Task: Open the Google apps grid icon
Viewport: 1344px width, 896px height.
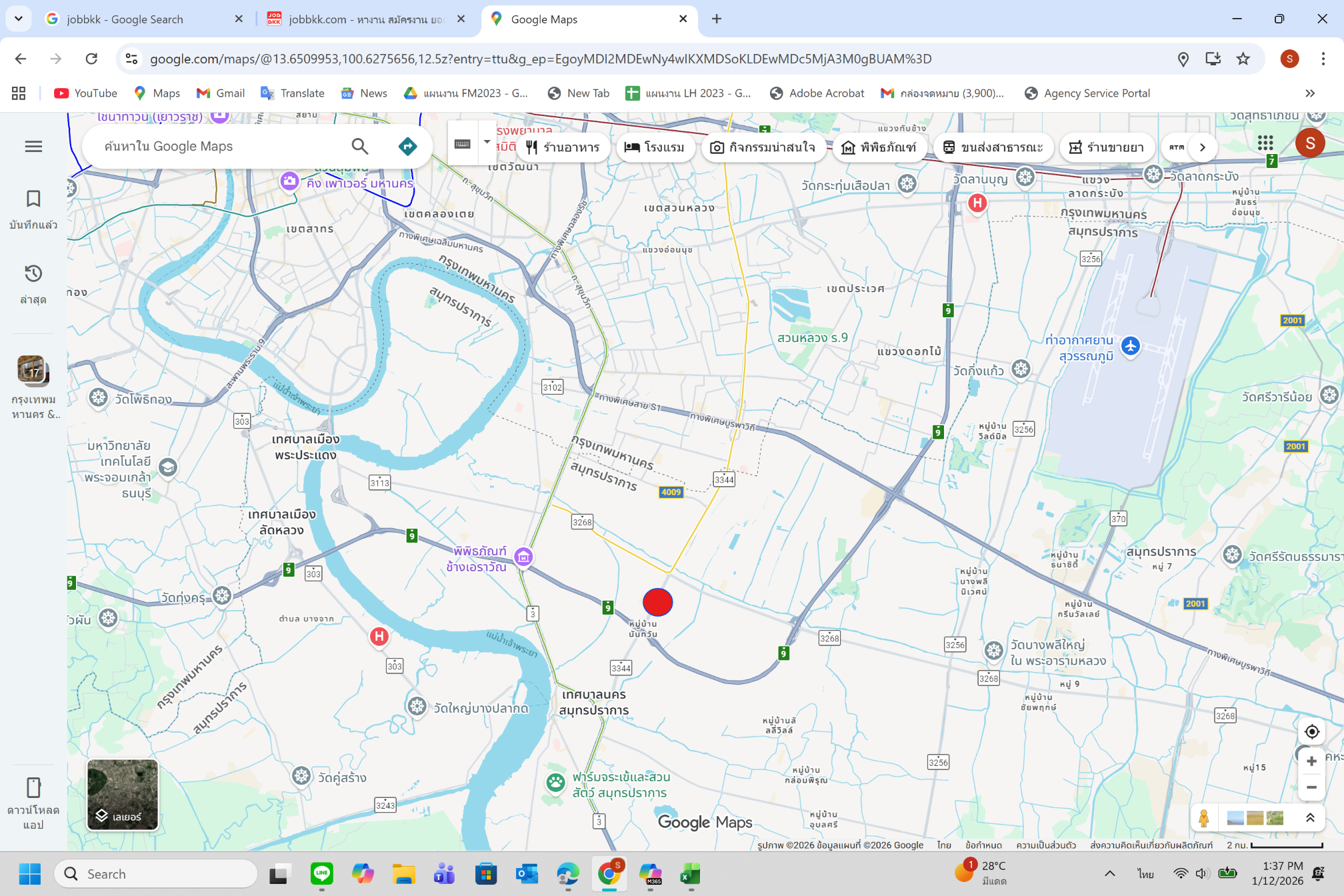Action: (1265, 143)
